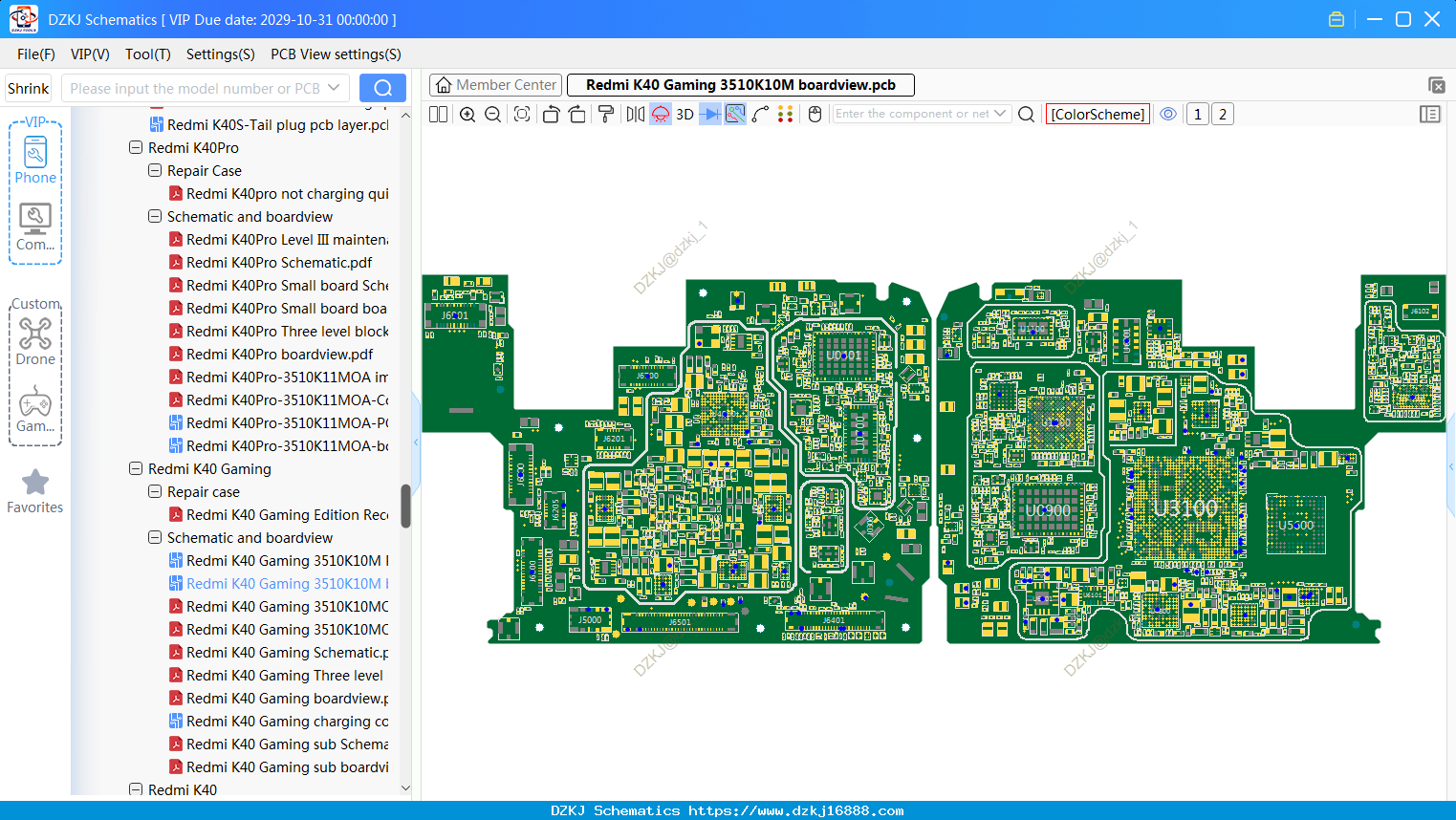Zoom in on the boardview
Viewport: 1456px width, 820px height.
[x=467, y=114]
